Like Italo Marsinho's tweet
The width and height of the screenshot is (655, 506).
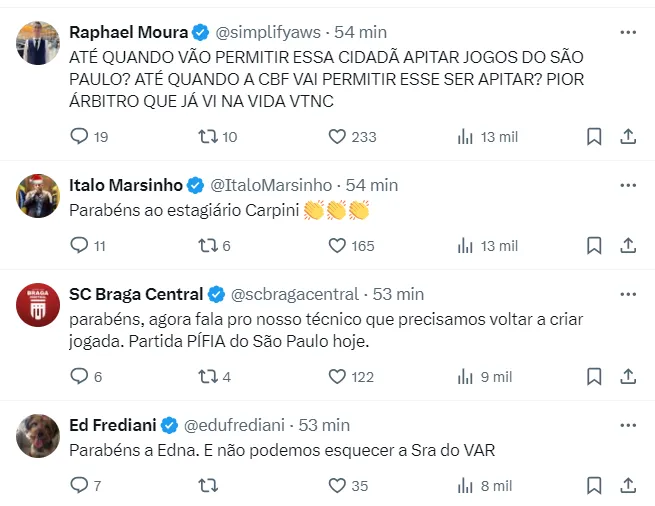click(337, 245)
